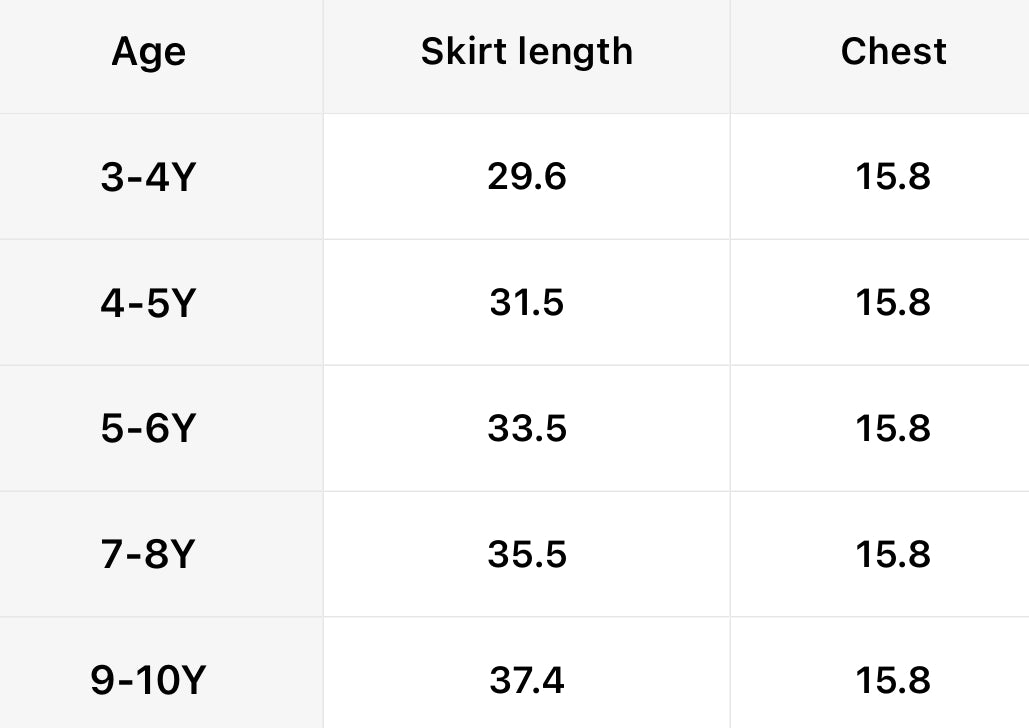Click the chest value for 7-8Y
This screenshot has width=1029, height=728.
tap(893, 555)
